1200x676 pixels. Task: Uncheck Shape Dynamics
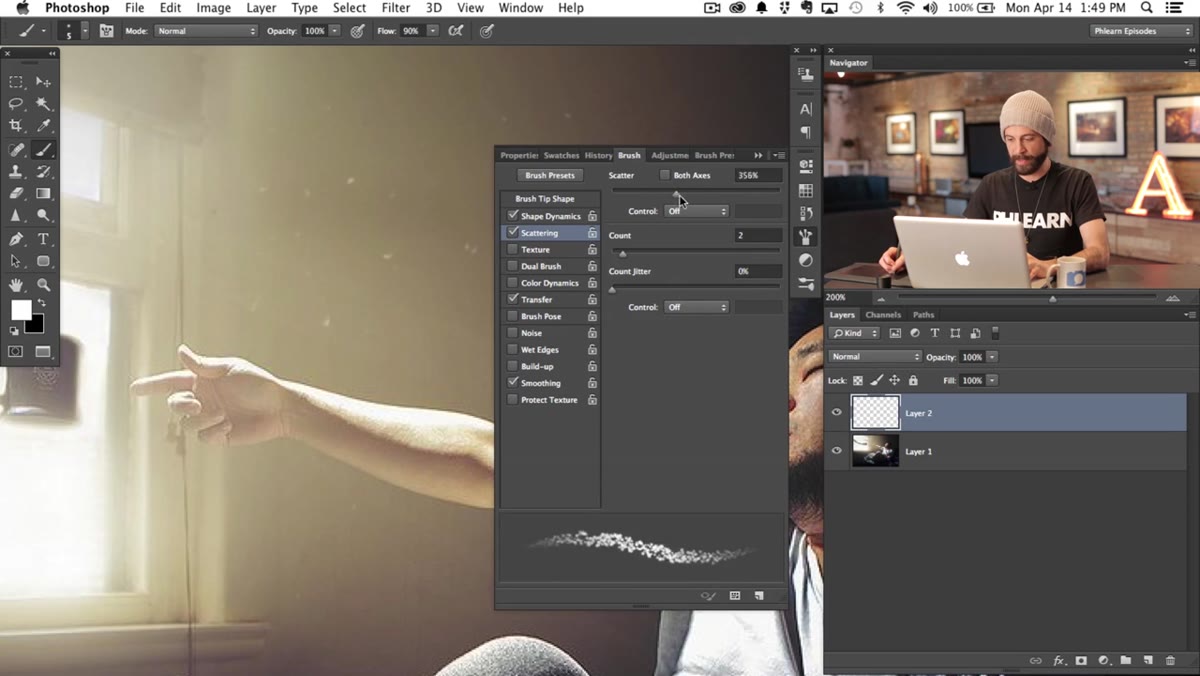(x=513, y=216)
